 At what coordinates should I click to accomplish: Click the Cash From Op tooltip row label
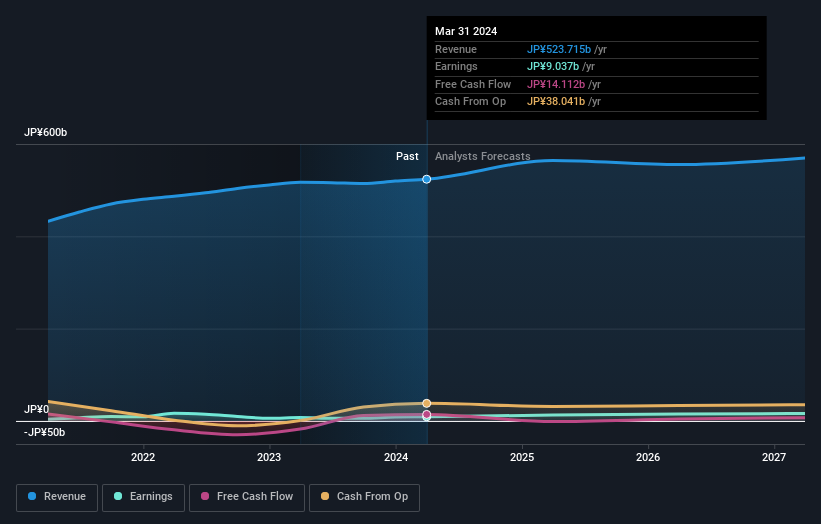click(470, 102)
